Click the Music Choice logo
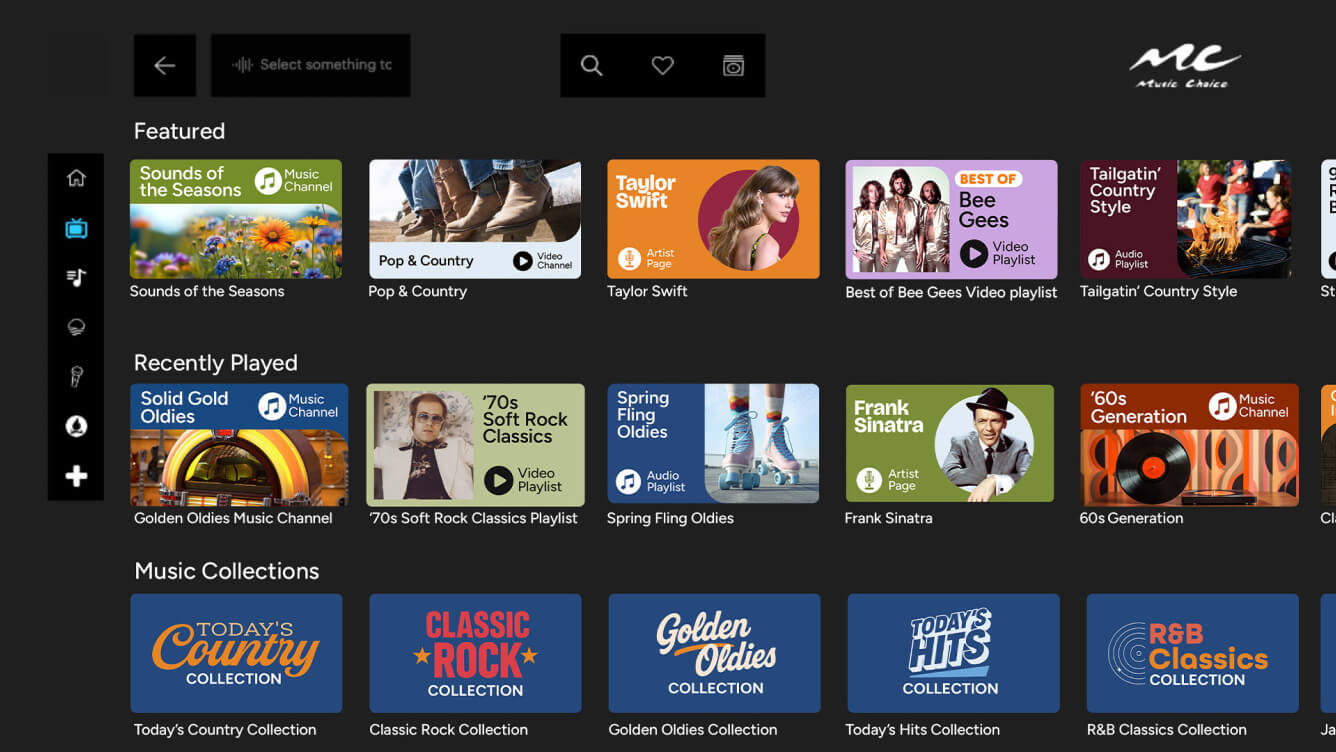1336x752 pixels. pyautogui.click(x=1184, y=67)
